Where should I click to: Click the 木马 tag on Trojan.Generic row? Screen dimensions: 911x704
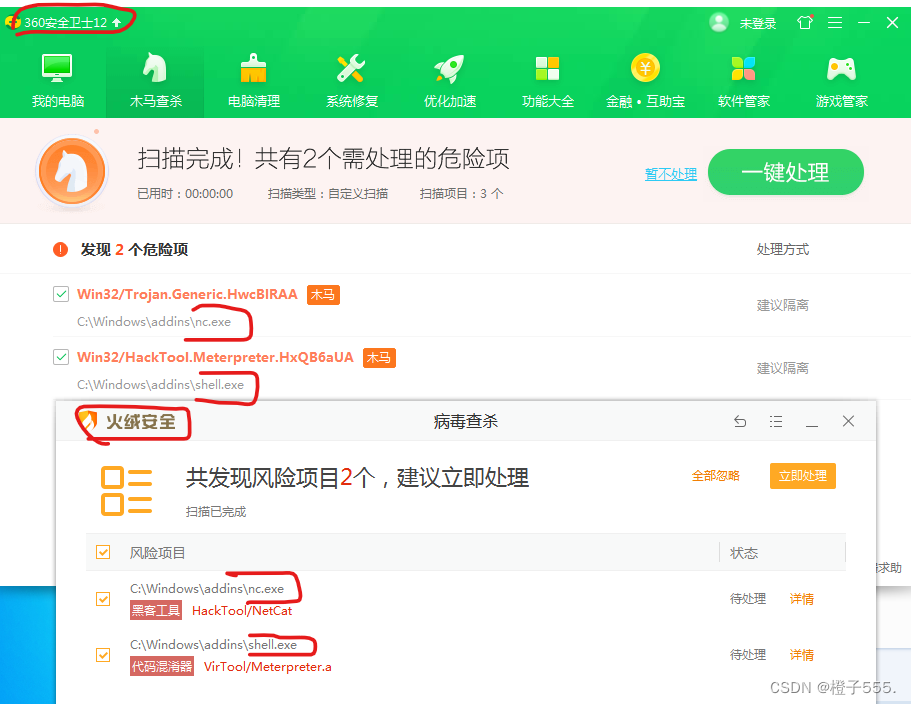coord(323,294)
